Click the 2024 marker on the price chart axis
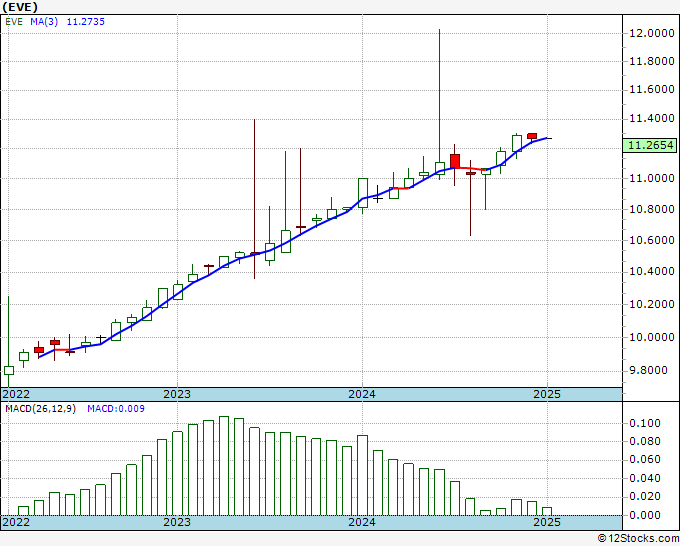This screenshot has height=546, width=680. coord(361,394)
